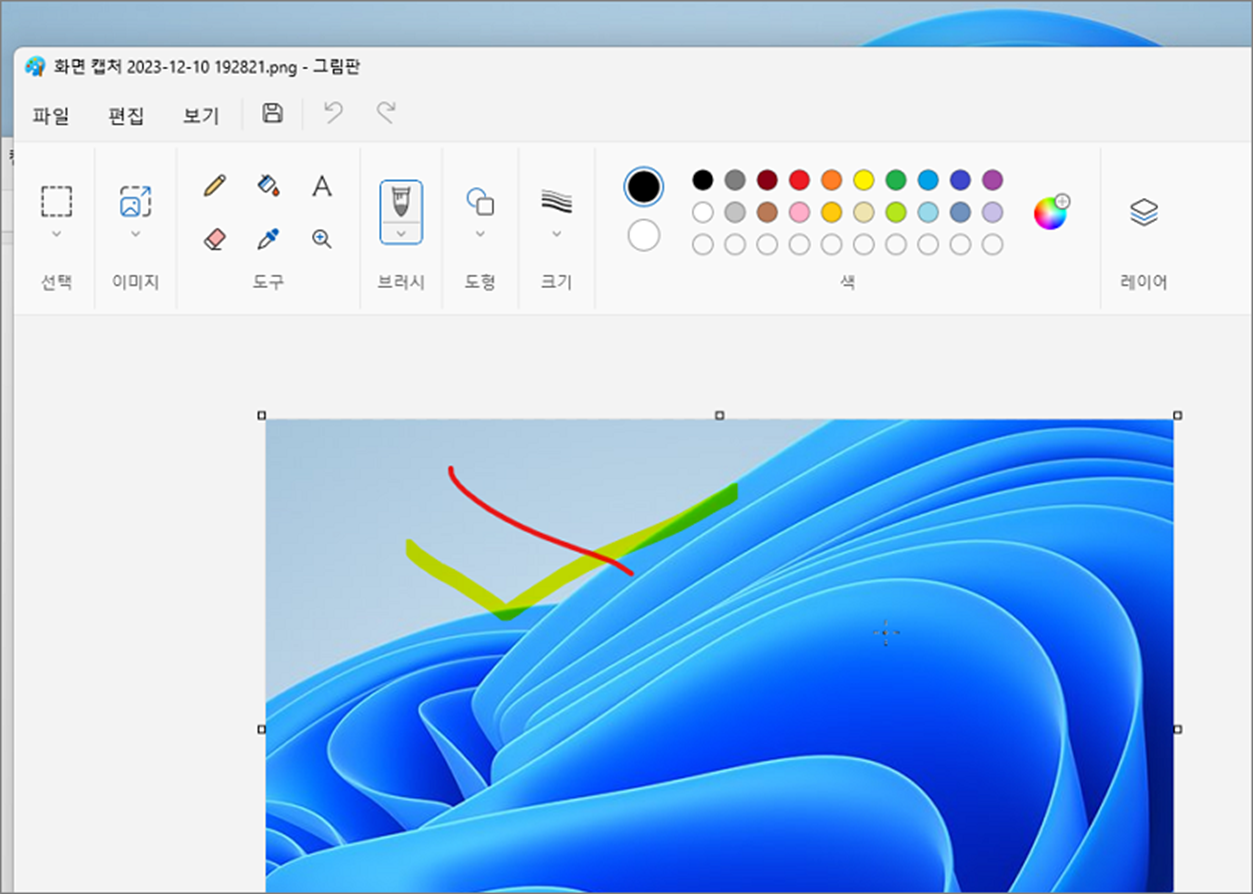The height and width of the screenshot is (894, 1253).
Task: Open the 파일 menu
Action: tap(51, 115)
